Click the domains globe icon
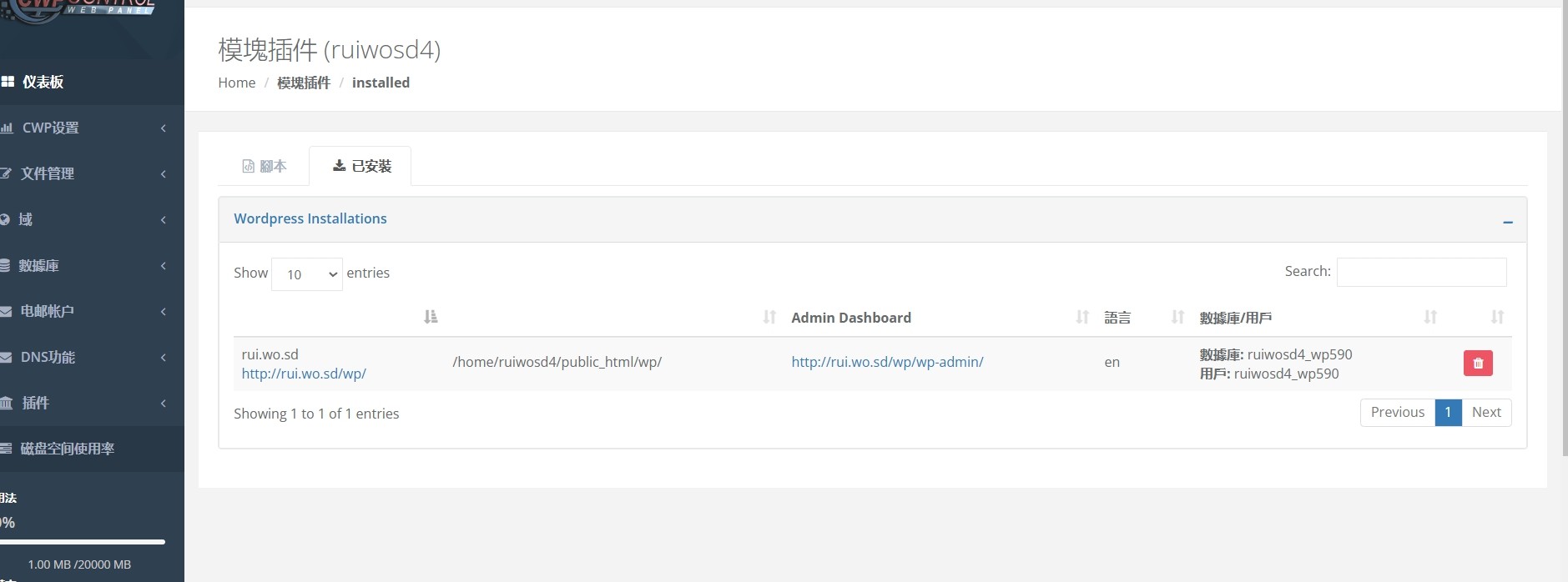This screenshot has width=1568, height=582. (x=5, y=219)
